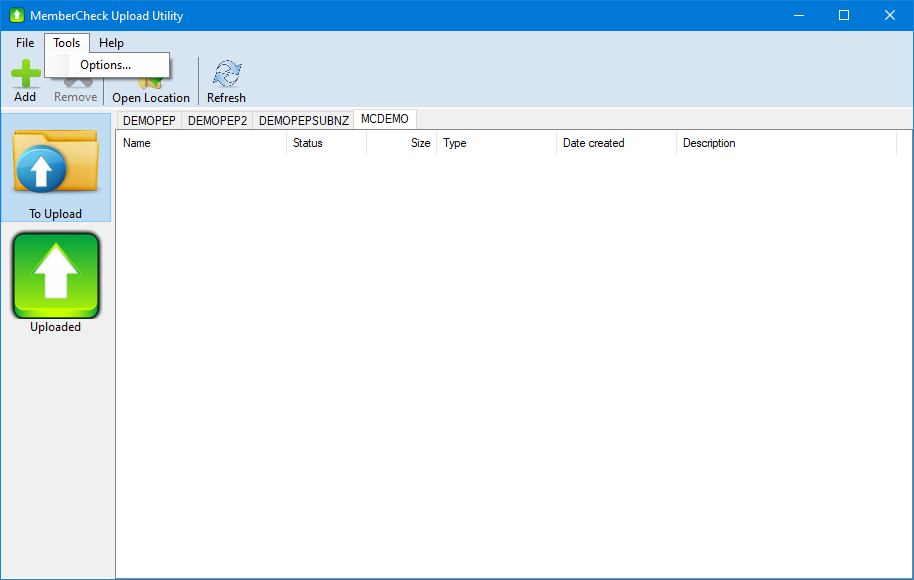Click the Refresh arrows icon

coord(227,73)
